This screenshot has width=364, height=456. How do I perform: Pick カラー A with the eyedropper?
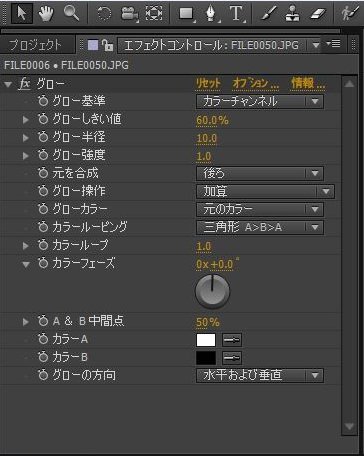[x=232, y=340]
